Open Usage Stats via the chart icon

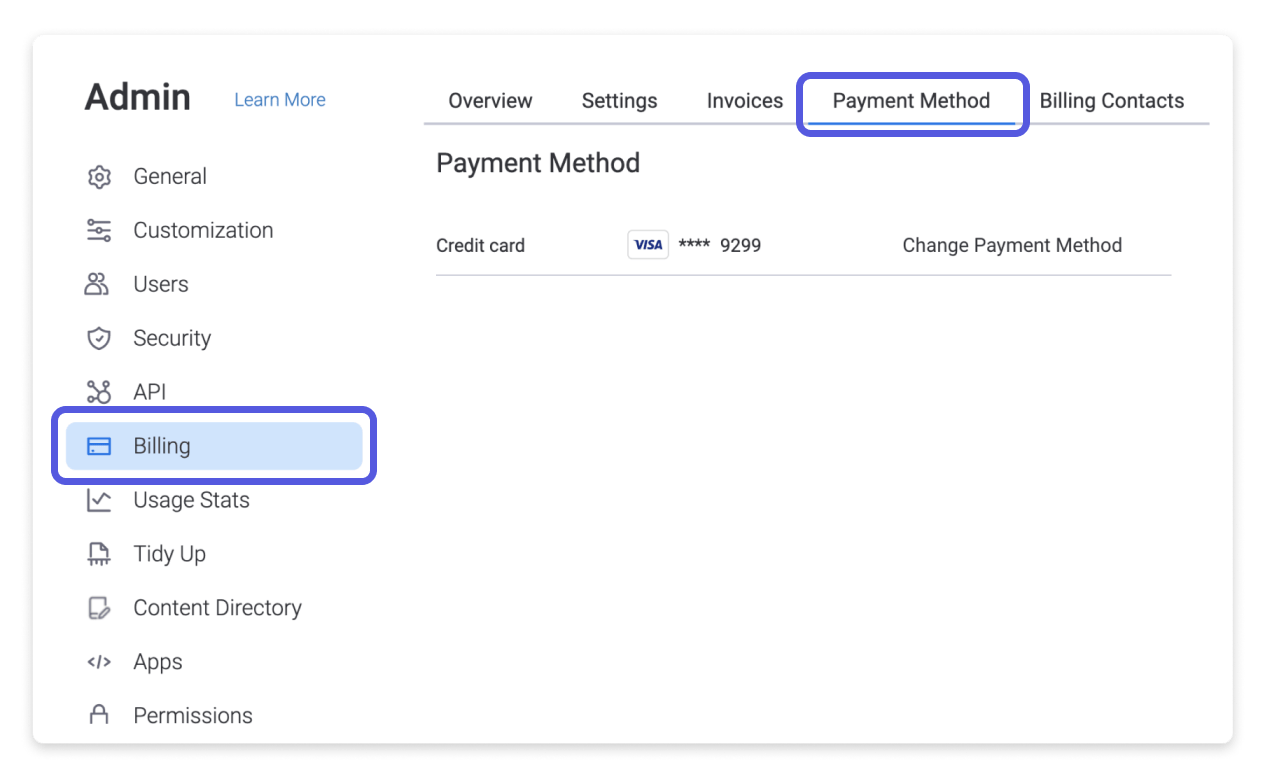[x=99, y=500]
